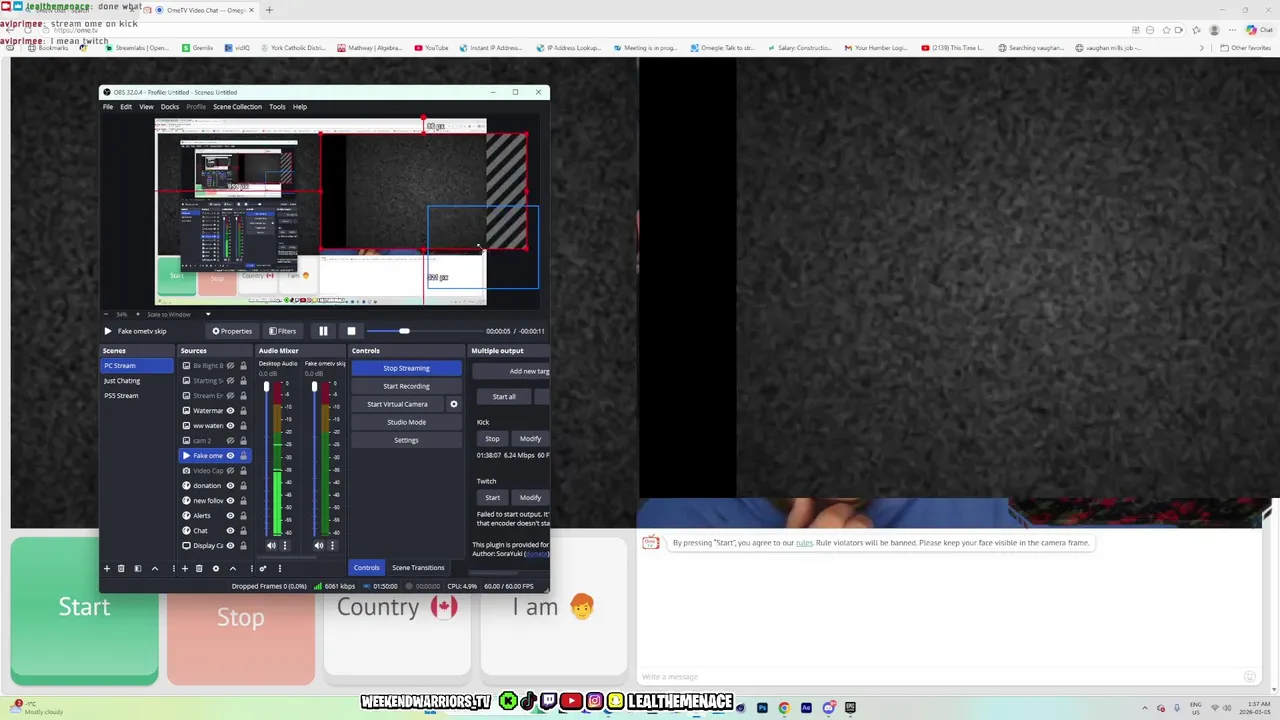Open the rules link in OmeTV chat

pos(804,543)
